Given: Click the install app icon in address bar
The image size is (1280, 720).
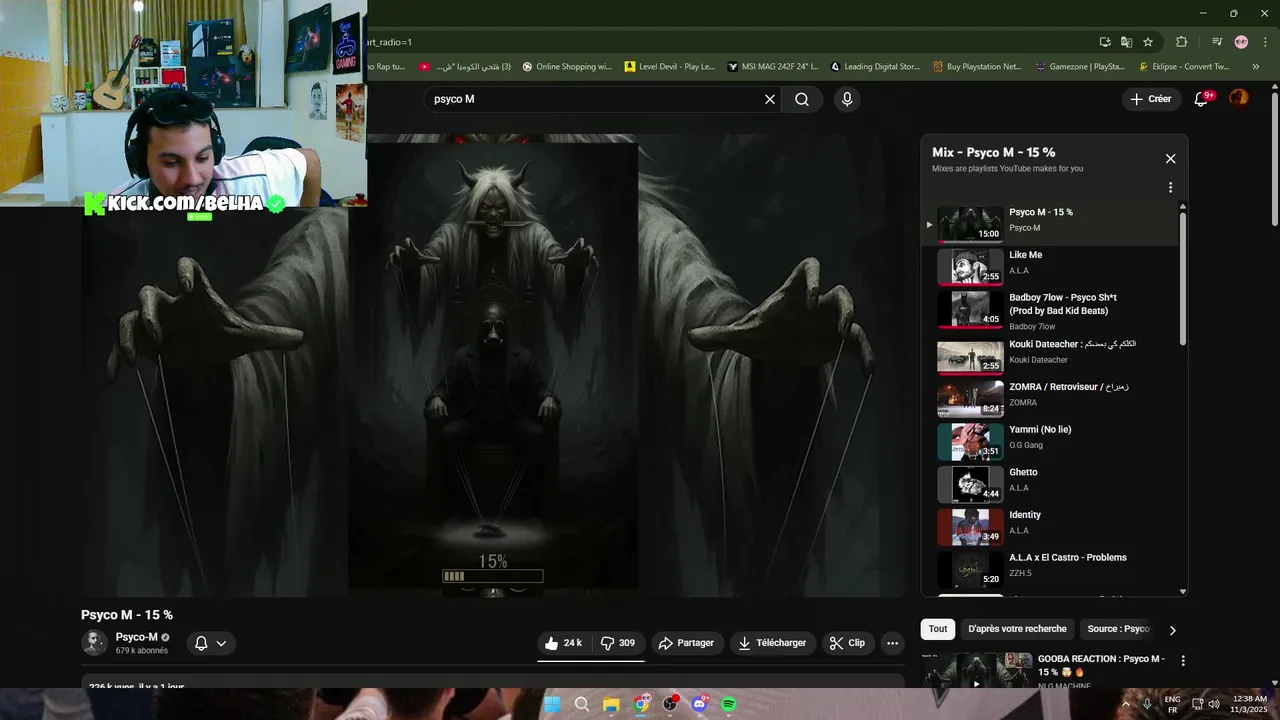Looking at the screenshot, I should click(x=1105, y=42).
